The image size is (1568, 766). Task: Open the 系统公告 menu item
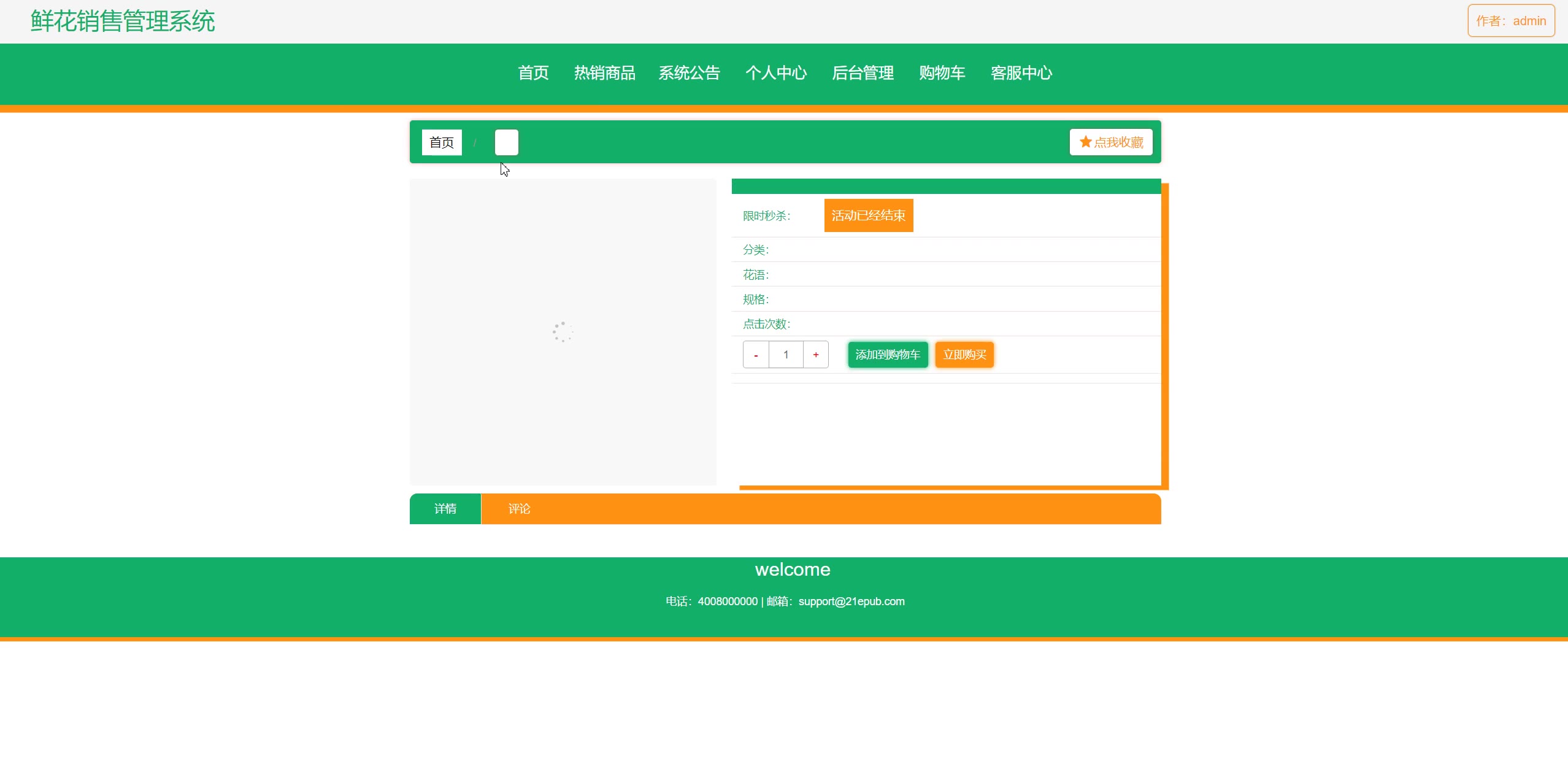point(689,73)
